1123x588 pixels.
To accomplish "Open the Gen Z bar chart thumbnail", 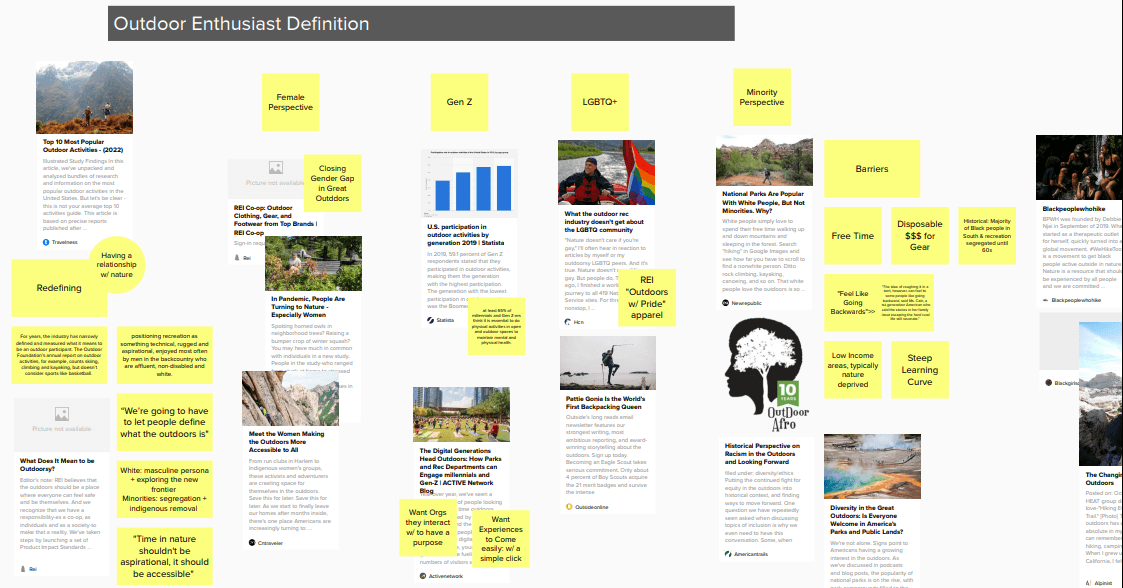I will 469,183.
